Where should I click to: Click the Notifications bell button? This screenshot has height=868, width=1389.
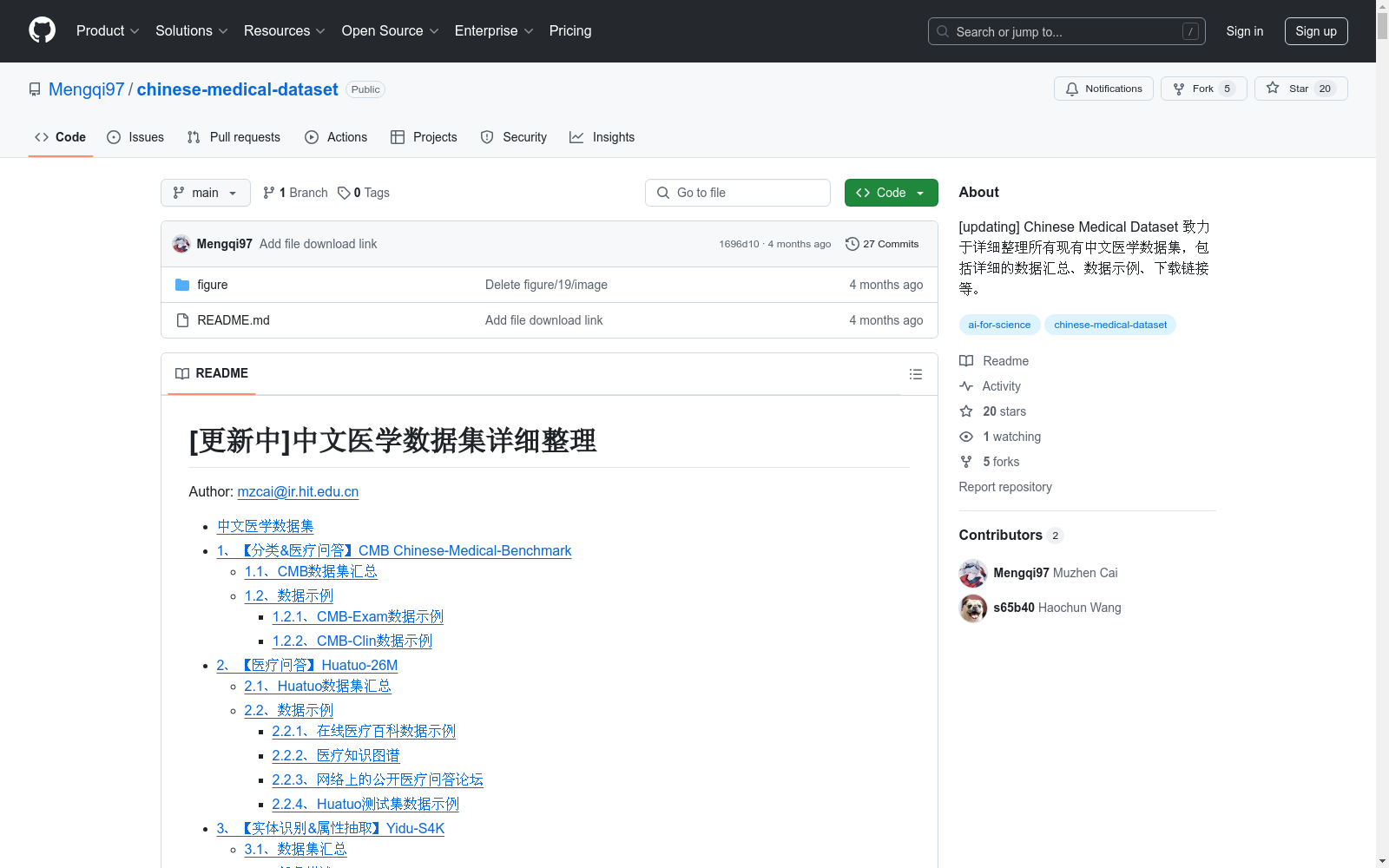[1103, 89]
